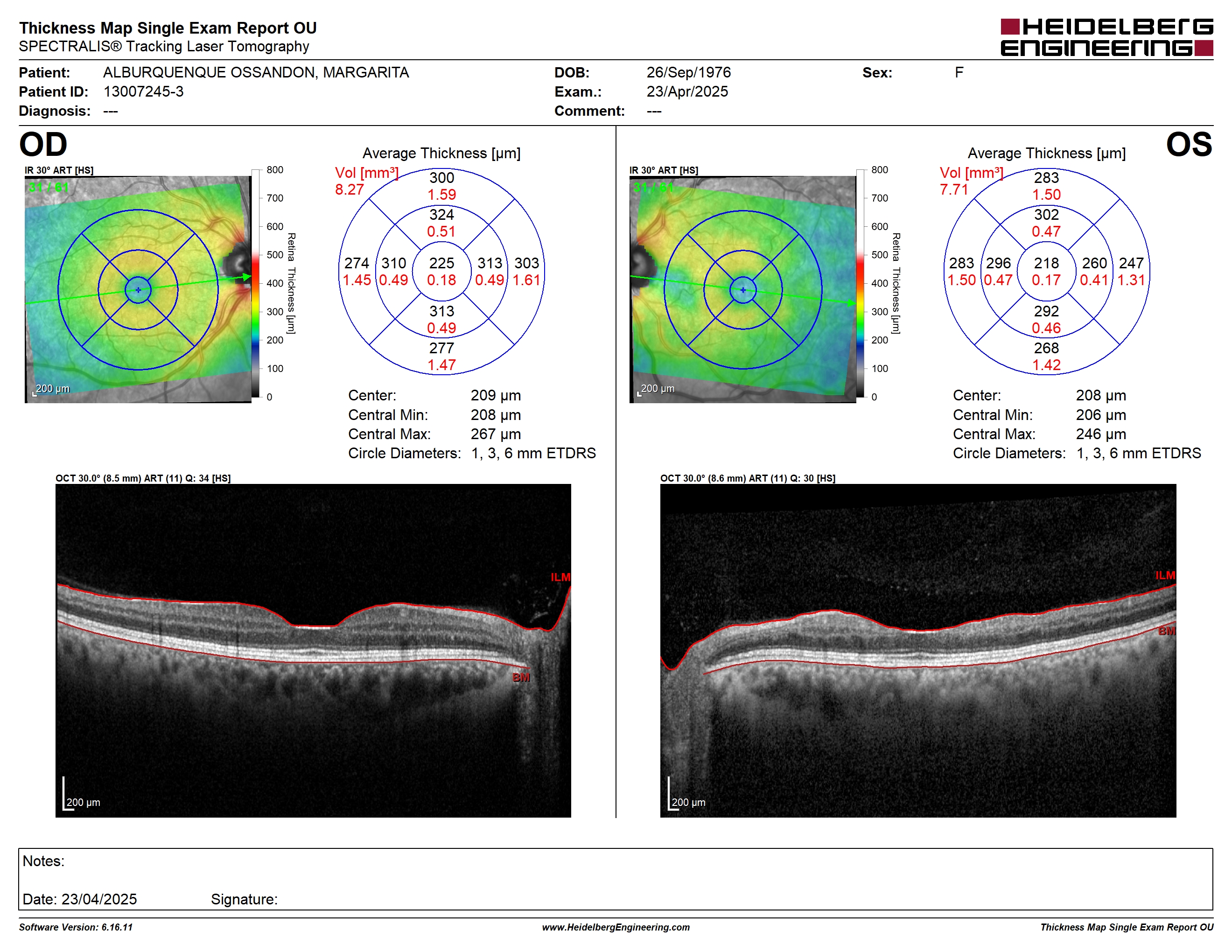Click OS outer inferior thickness 268
The height and width of the screenshot is (952, 1232).
click(x=1046, y=348)
